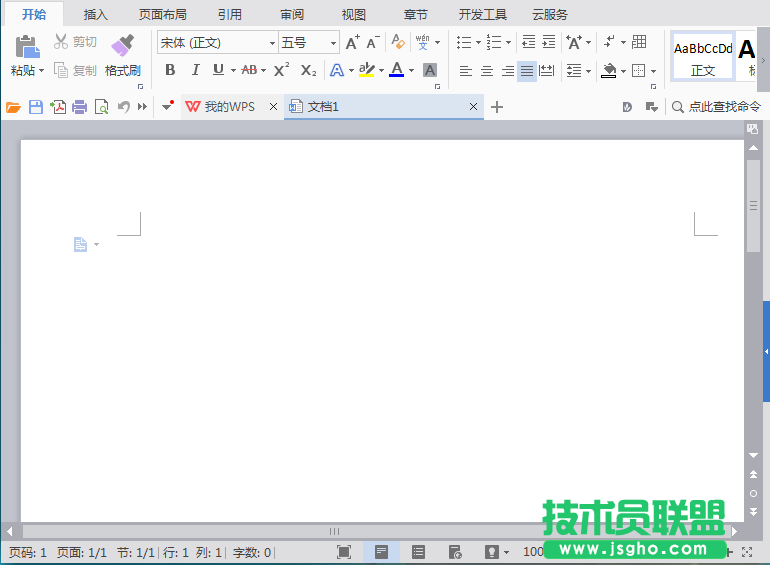Open the 章节 Chapter tab
This screenshot has width=770, height=565.
point(415,15)
